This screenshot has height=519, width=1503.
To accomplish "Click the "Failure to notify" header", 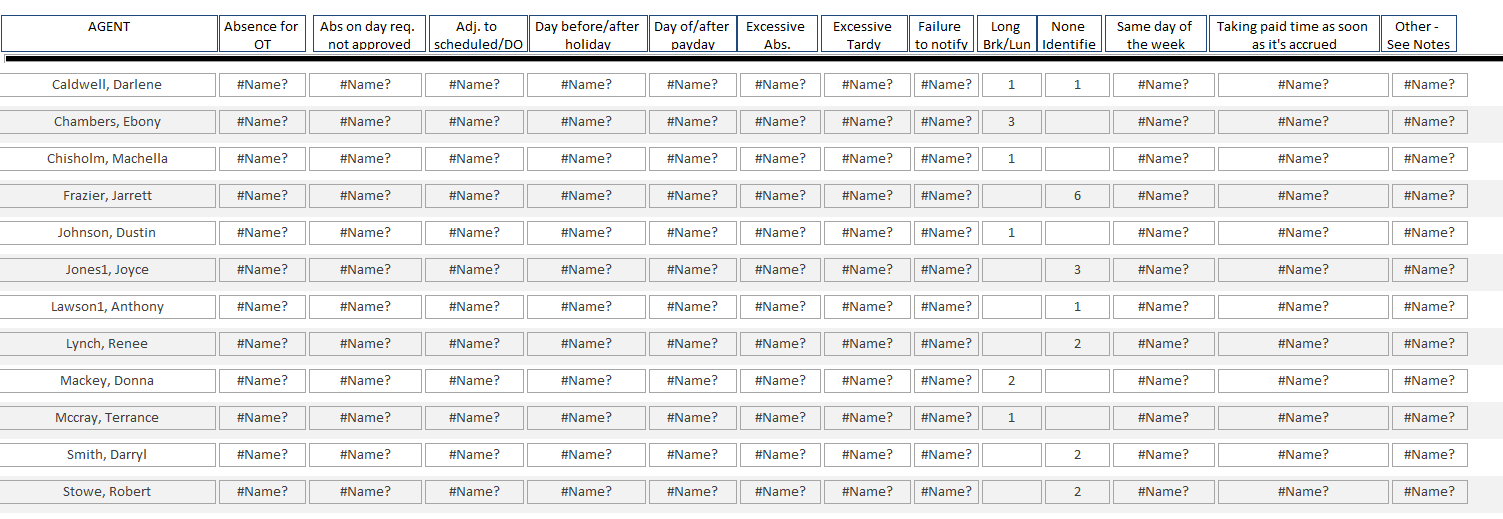I will pos(941,34).
